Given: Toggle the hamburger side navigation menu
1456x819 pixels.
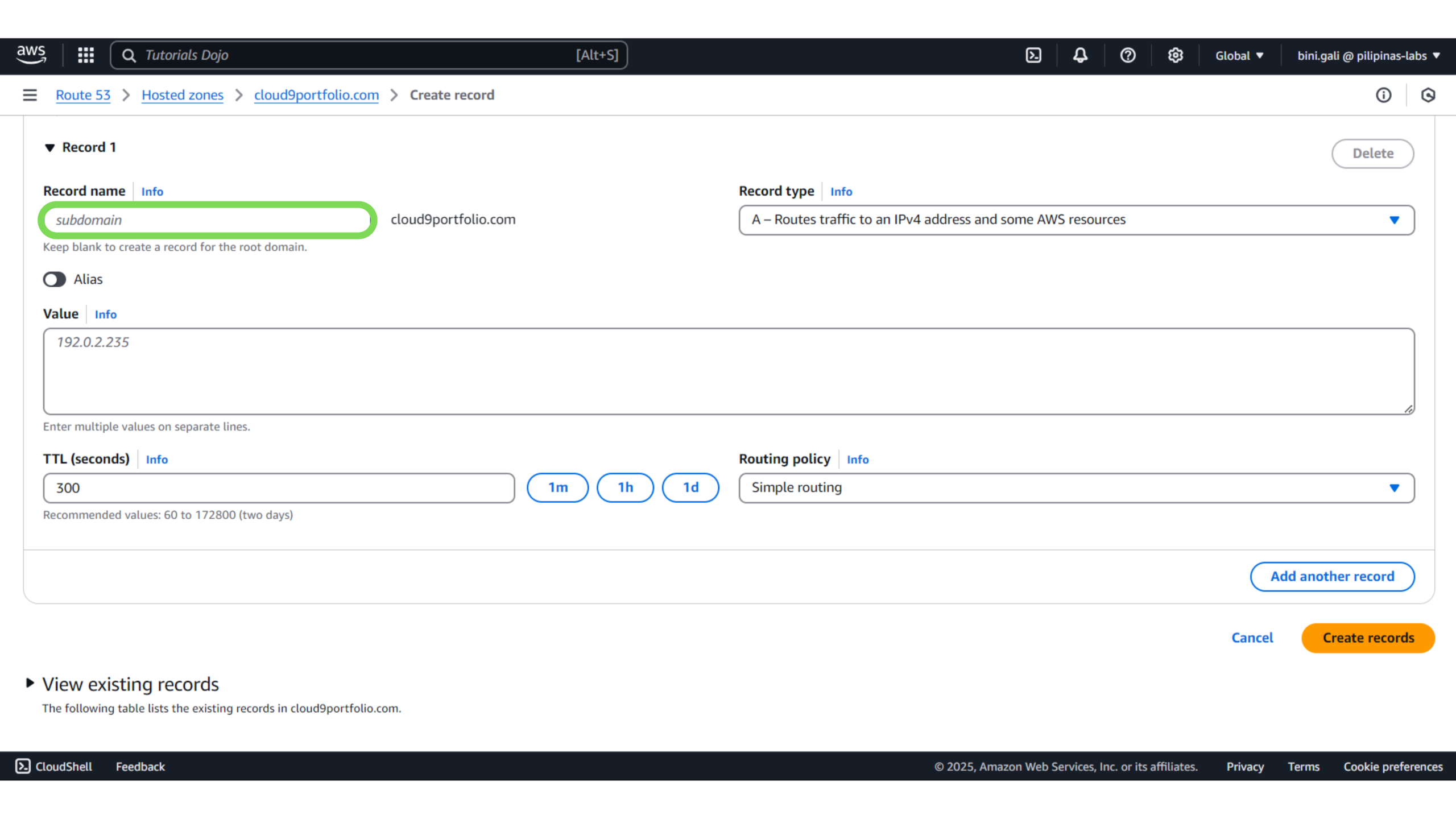Looking at the screenshot, I should [30, 95].
